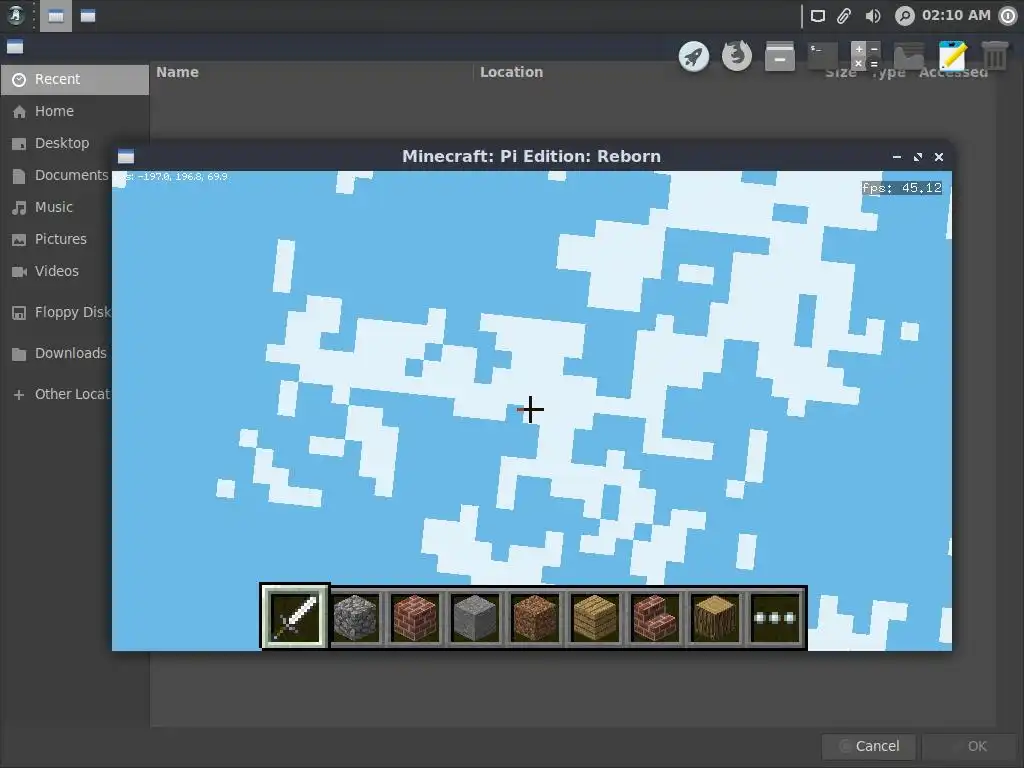
Task: Launch the notepad with pencil icon
Action: pos(952,56)
